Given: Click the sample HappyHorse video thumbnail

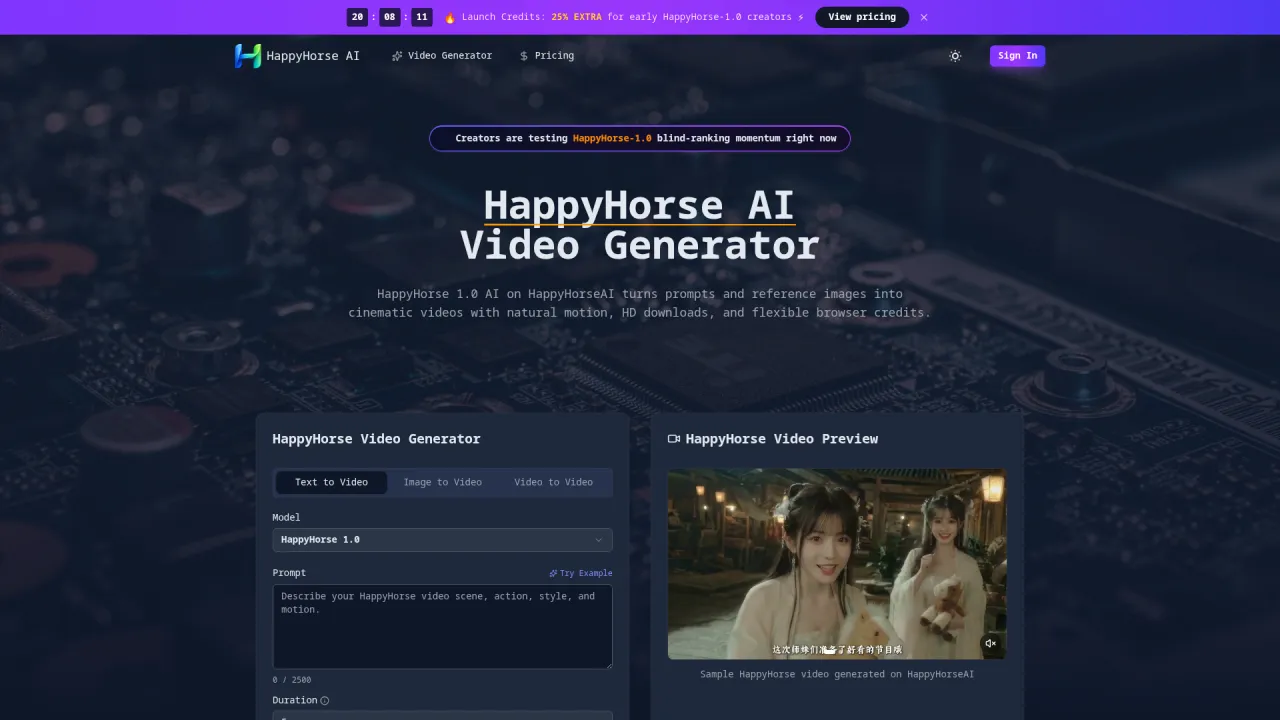Looking at the screenshot, I should click(x=837, y=564).
